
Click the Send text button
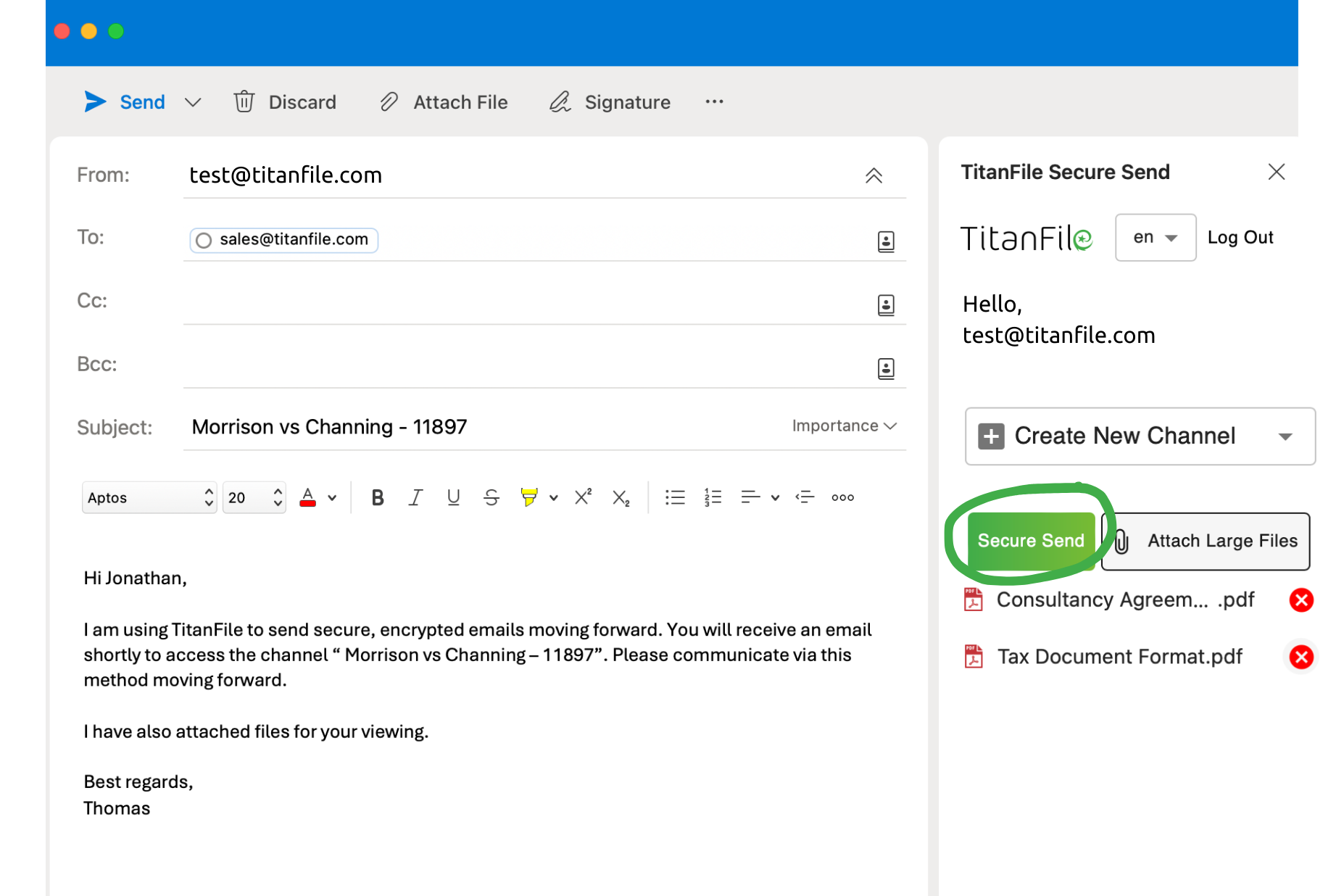[142, 102]
